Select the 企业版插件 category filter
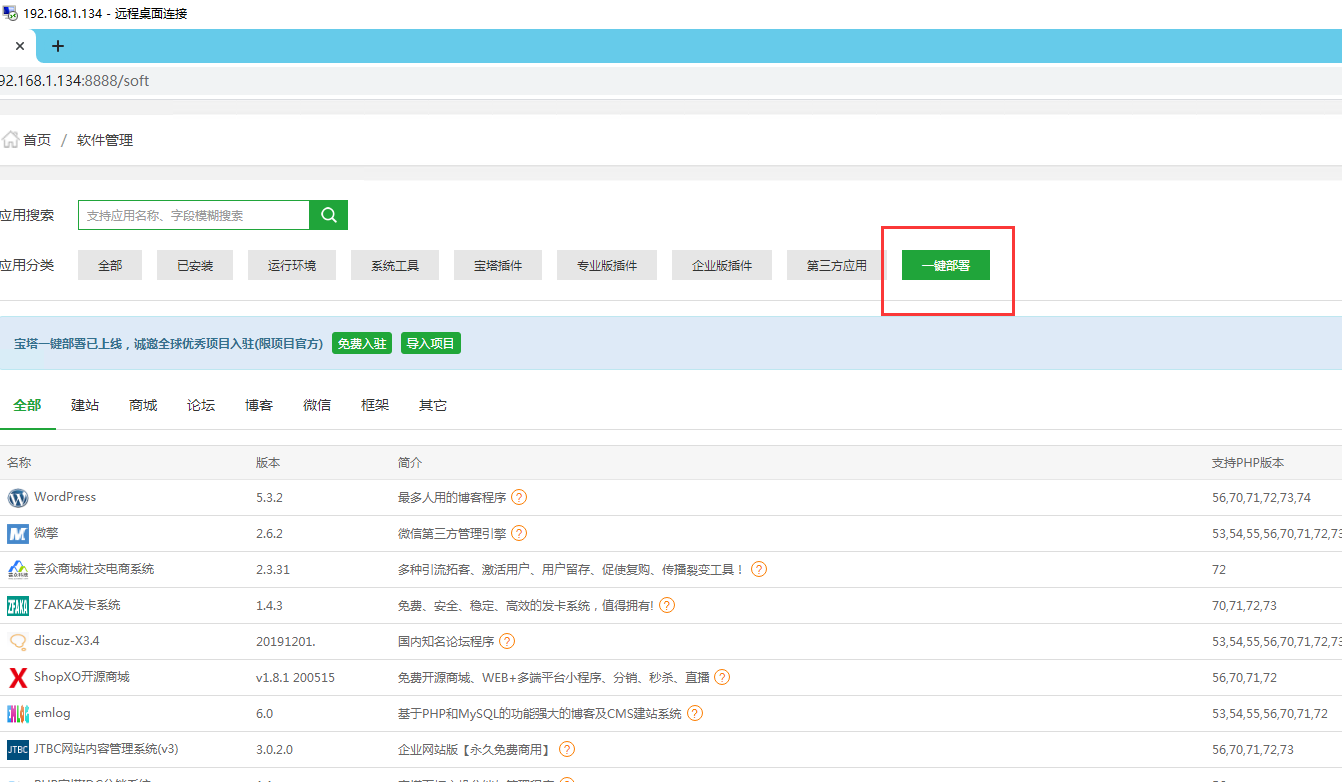This screenshot has width=1342, height=782. point(722,265)
